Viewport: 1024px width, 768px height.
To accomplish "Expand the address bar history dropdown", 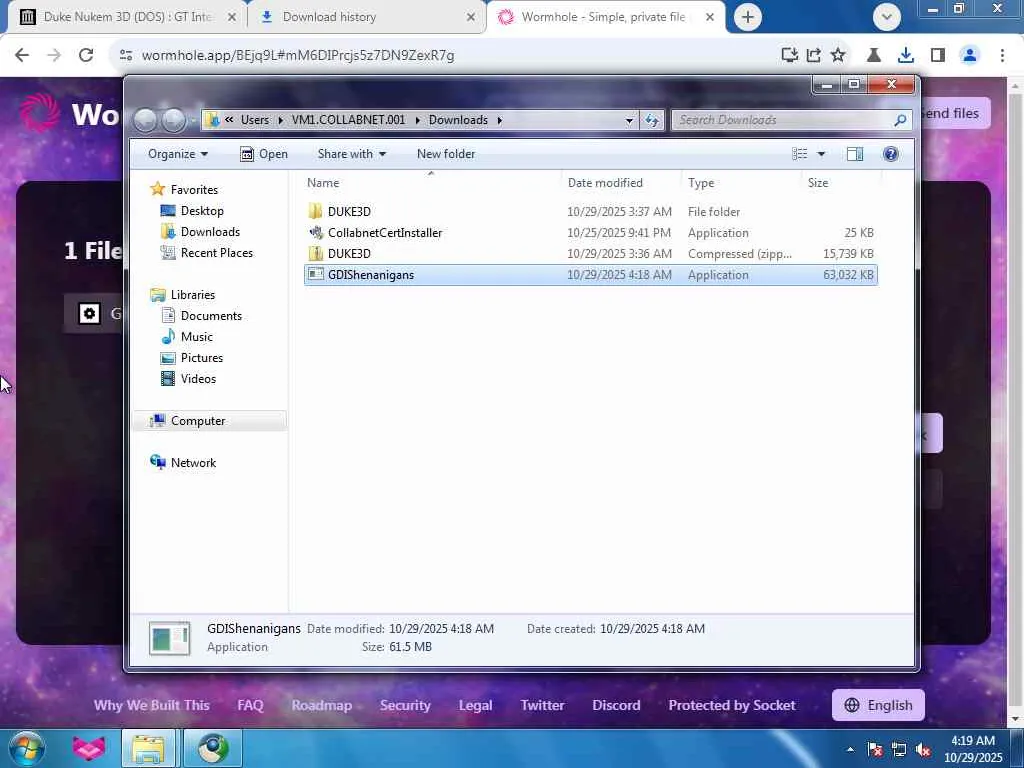I will click(x=629, y=120).
